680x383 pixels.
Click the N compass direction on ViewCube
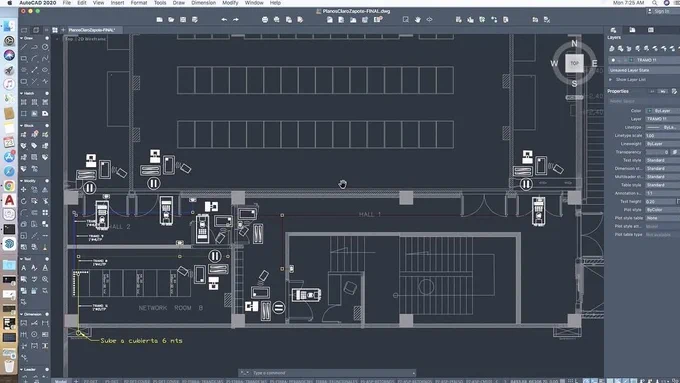coord(574,43)
